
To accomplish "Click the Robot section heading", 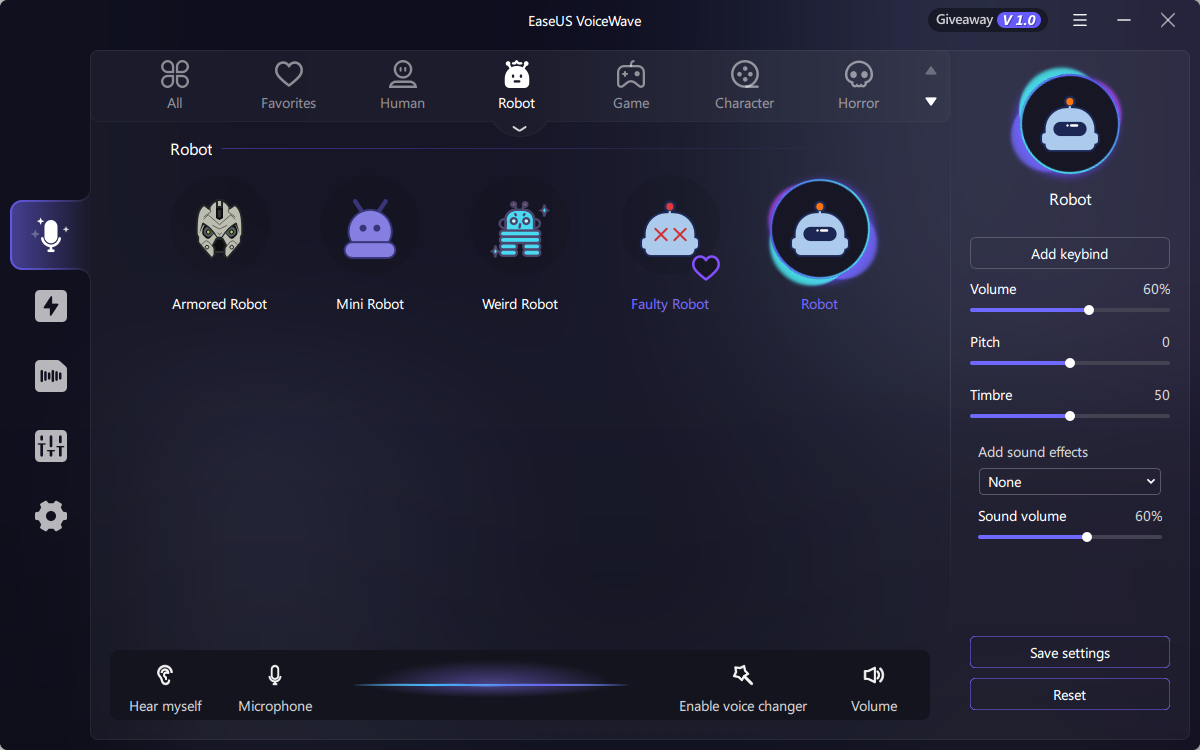I will 191,149.
